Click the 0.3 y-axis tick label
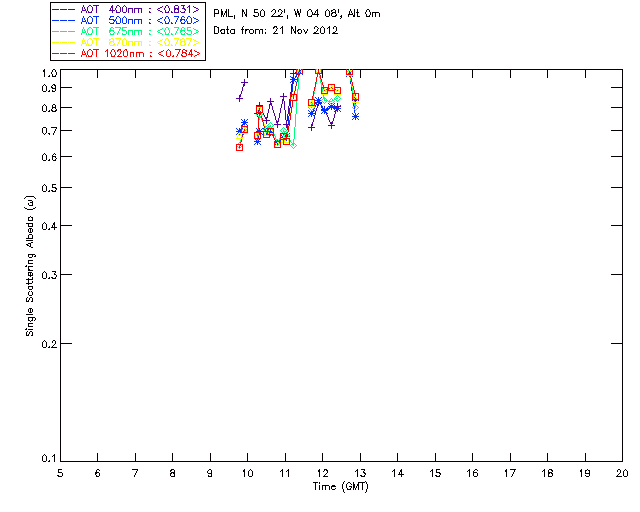The image size is (640, 512). (x=49, y=276)
